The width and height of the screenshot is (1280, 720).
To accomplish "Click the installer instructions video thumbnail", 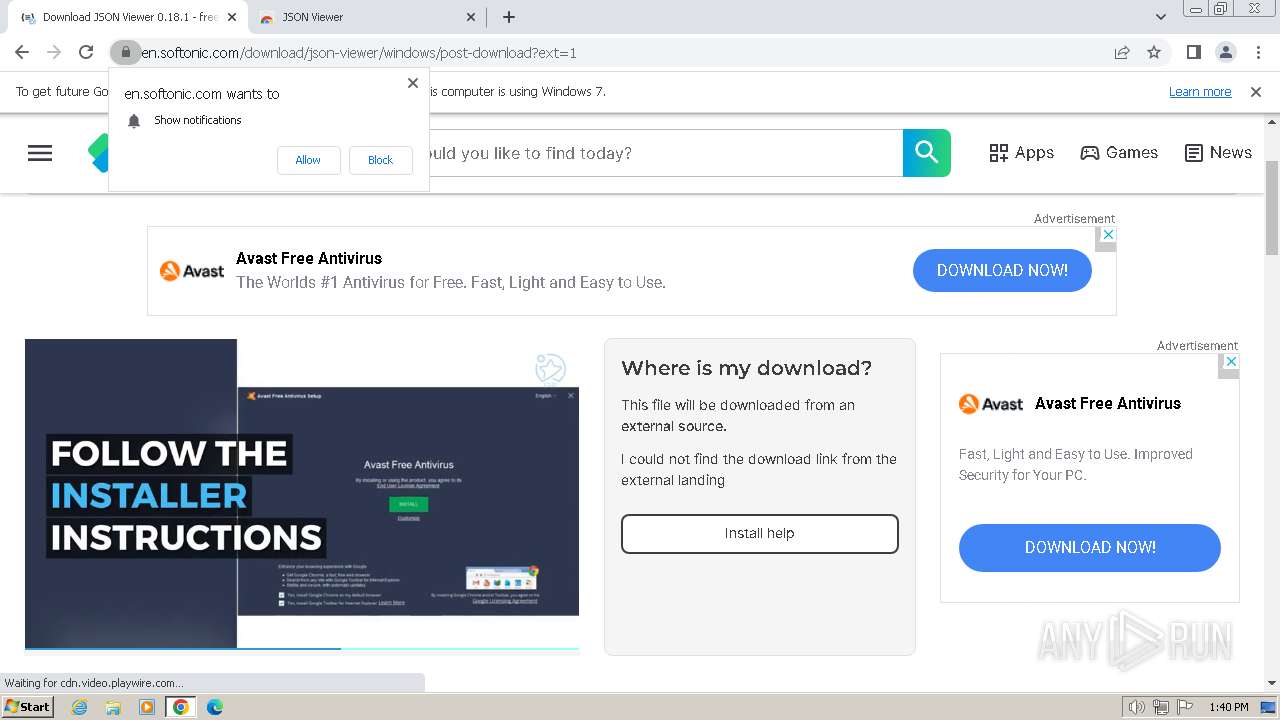I will pyautogui.click(x=302, y=493).
